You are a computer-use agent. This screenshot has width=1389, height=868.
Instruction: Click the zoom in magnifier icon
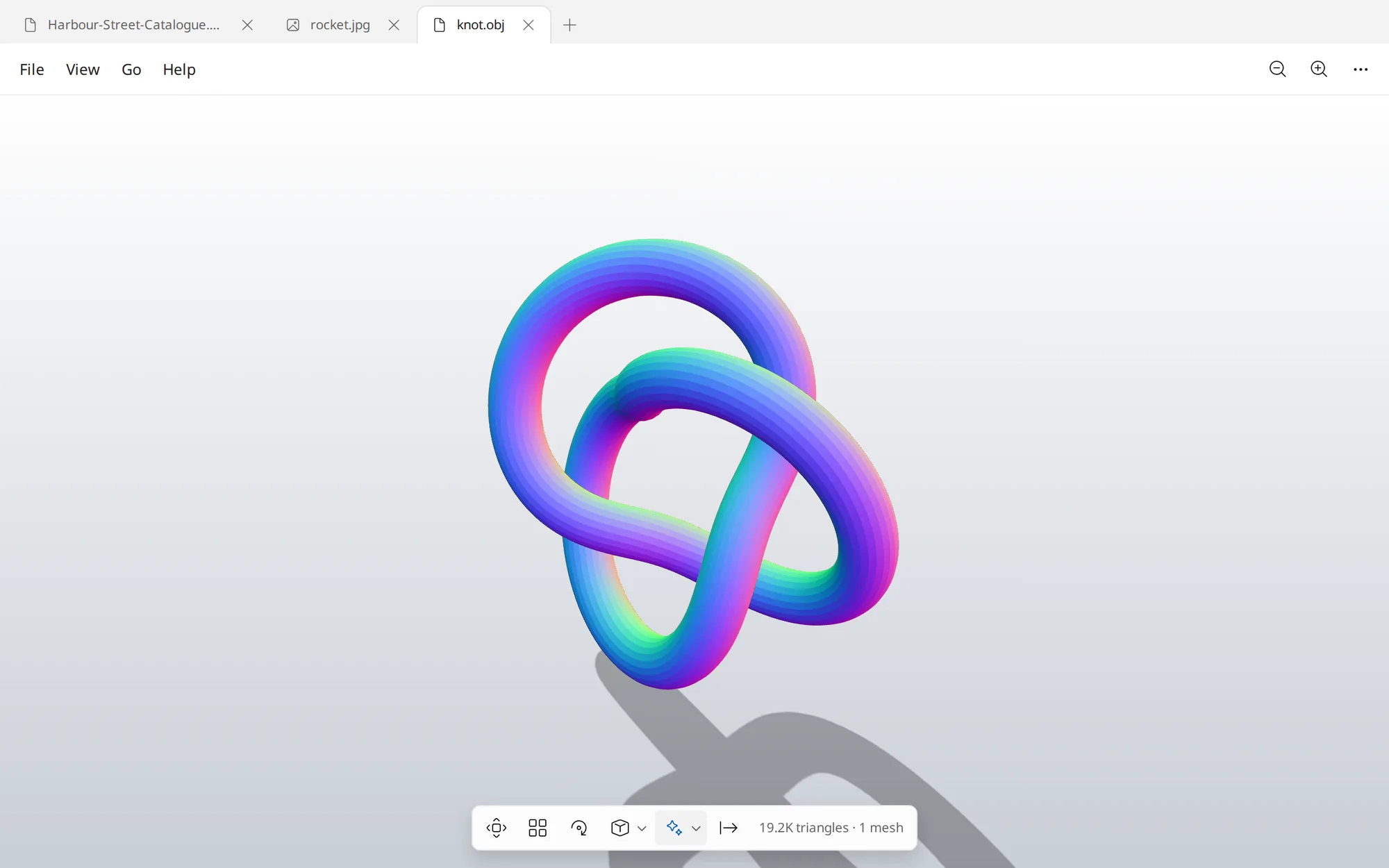(x=1319, y=69)
